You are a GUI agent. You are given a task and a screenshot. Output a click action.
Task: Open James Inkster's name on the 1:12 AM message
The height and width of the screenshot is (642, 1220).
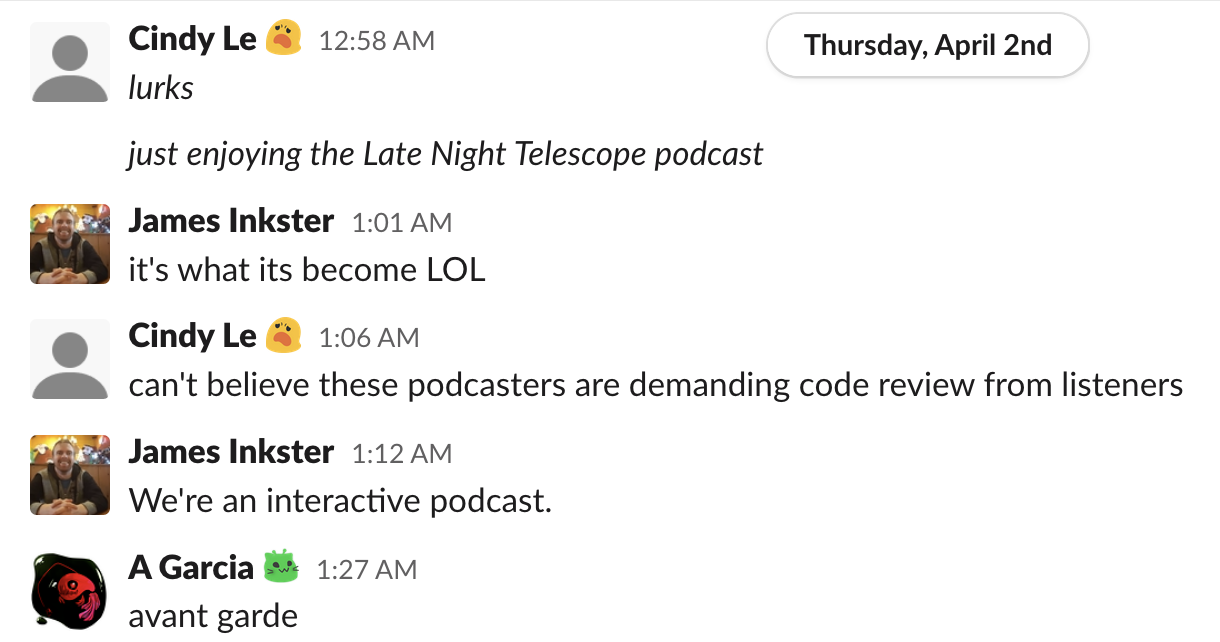click(231, 451)
